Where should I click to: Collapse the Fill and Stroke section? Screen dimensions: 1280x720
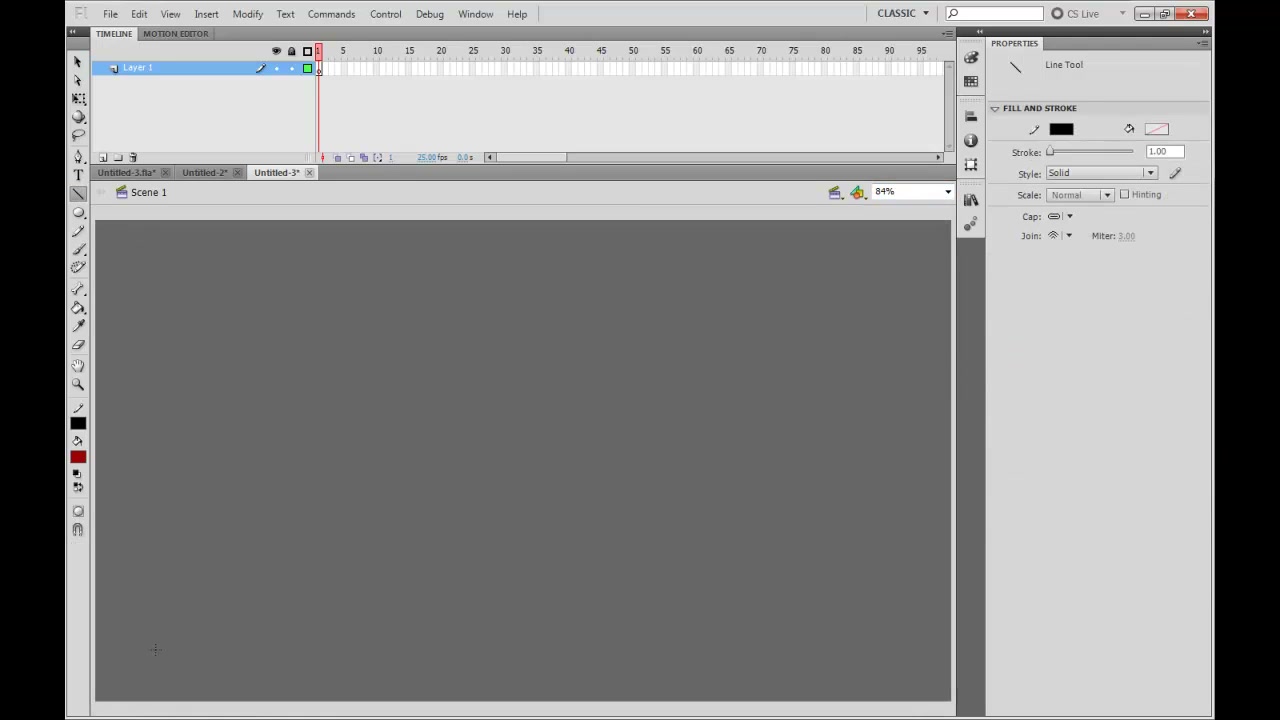[x=995, y=108]
